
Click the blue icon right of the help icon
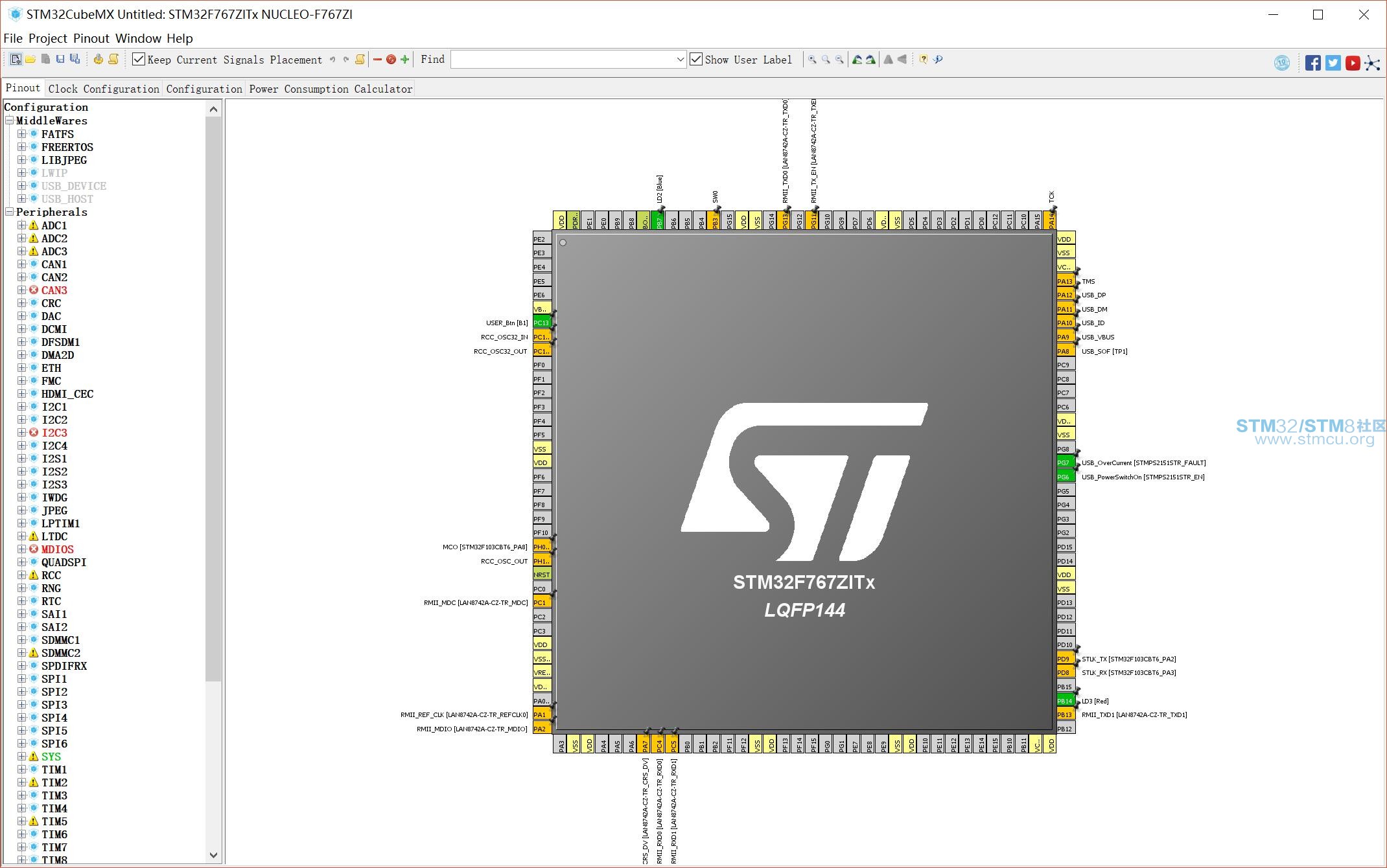[x=938, y=60]
